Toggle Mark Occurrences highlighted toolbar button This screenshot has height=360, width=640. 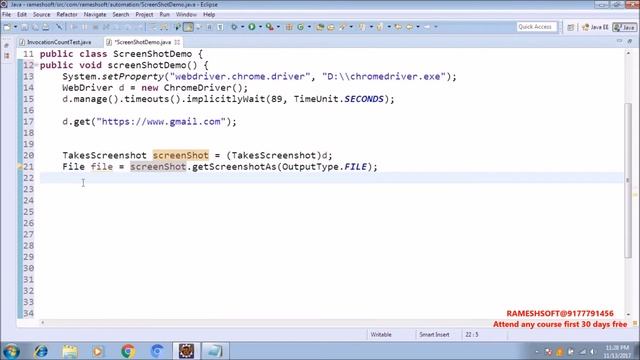188,27
